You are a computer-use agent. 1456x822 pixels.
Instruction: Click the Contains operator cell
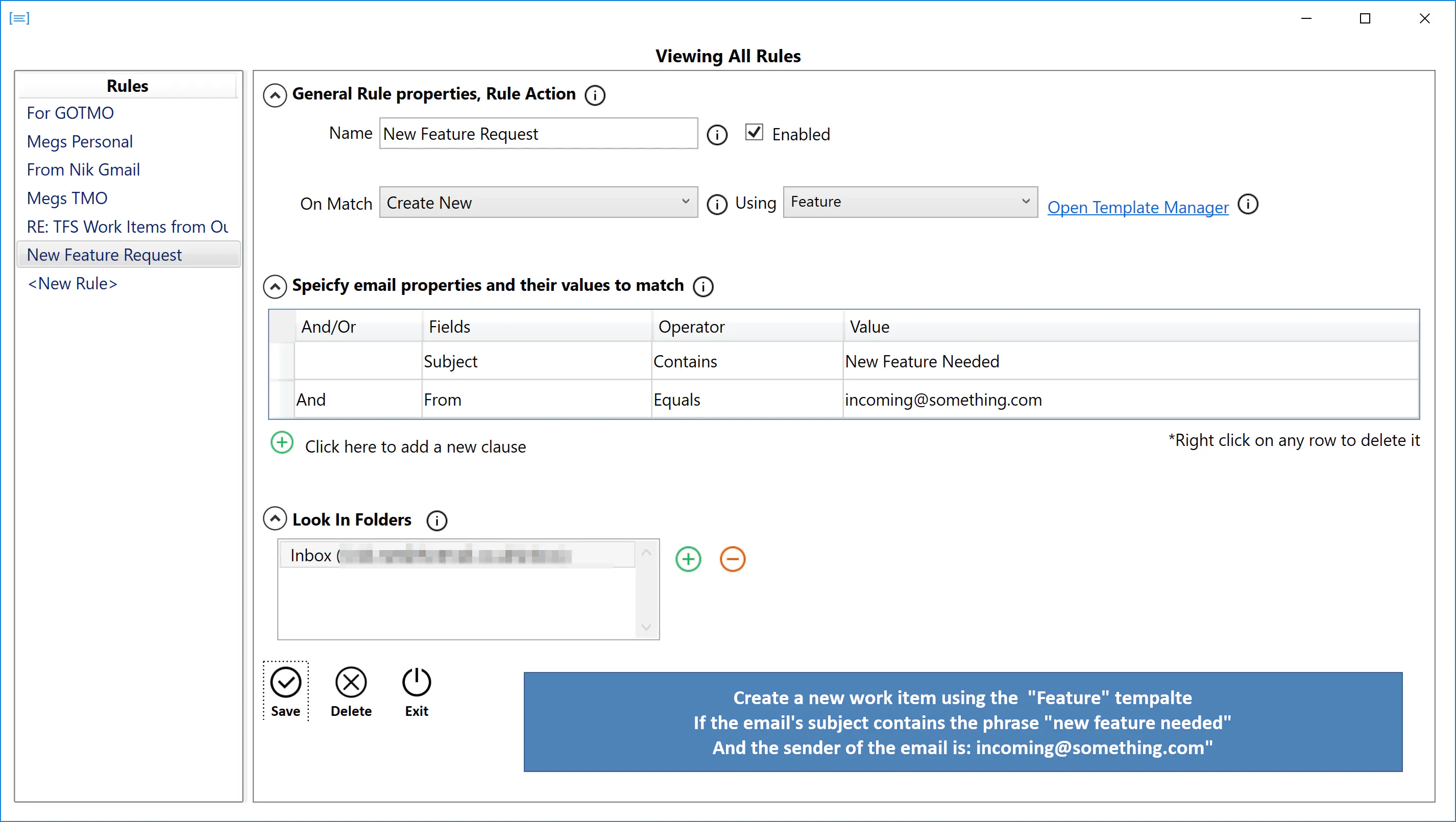[747, 361]
